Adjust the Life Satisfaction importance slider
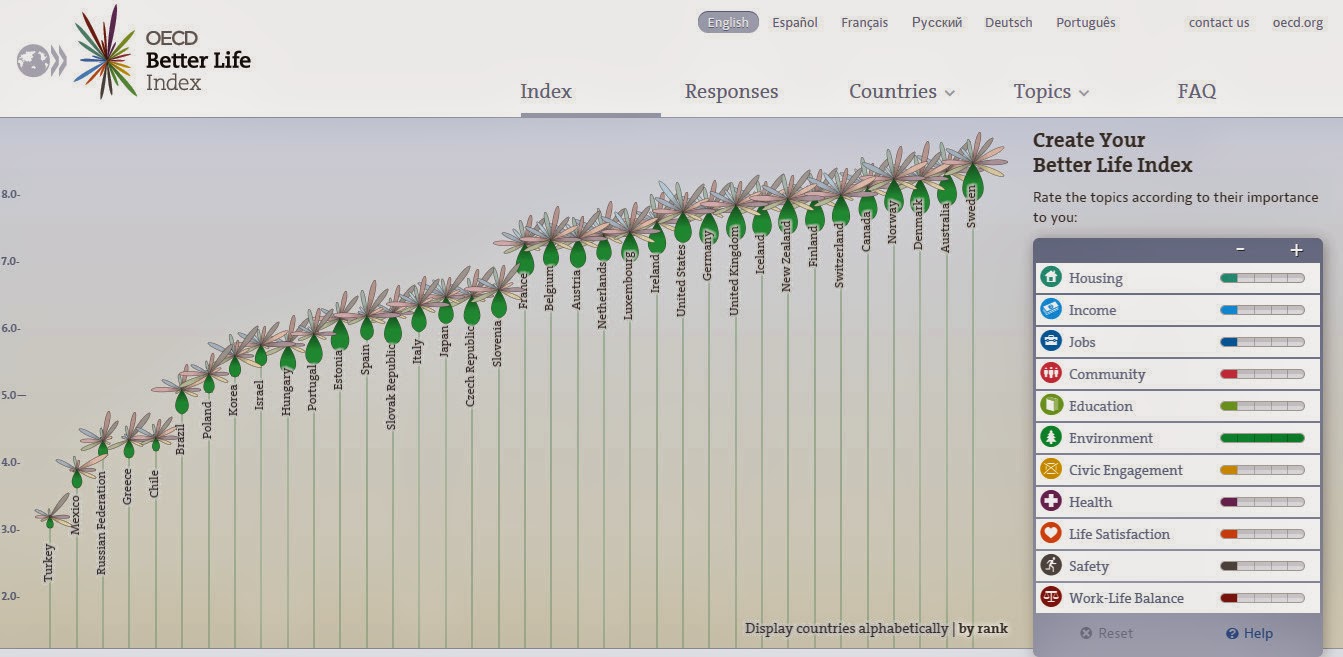The height and width of the screenshot is (657, 1343). [x=1262, y=534]
